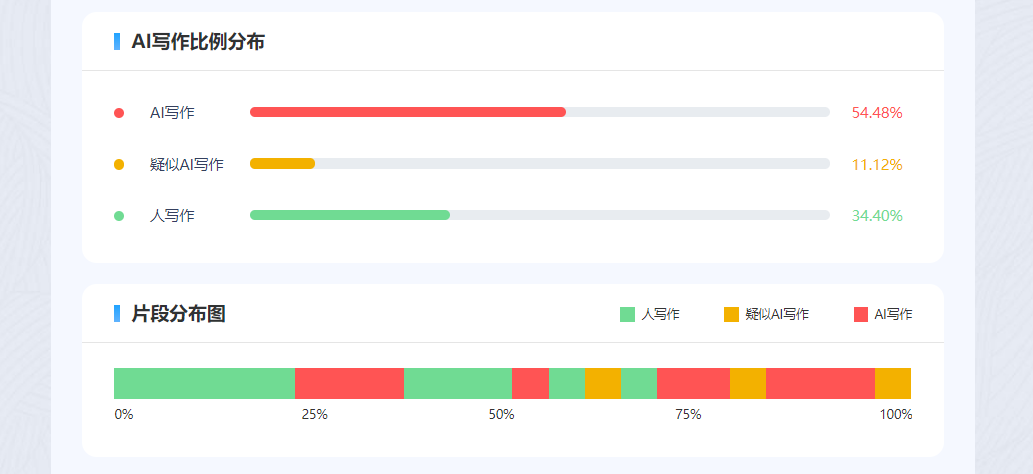Click the green 人写作 bullet dot
This screenshot has height=474, width=1033.
coord(119,215)
